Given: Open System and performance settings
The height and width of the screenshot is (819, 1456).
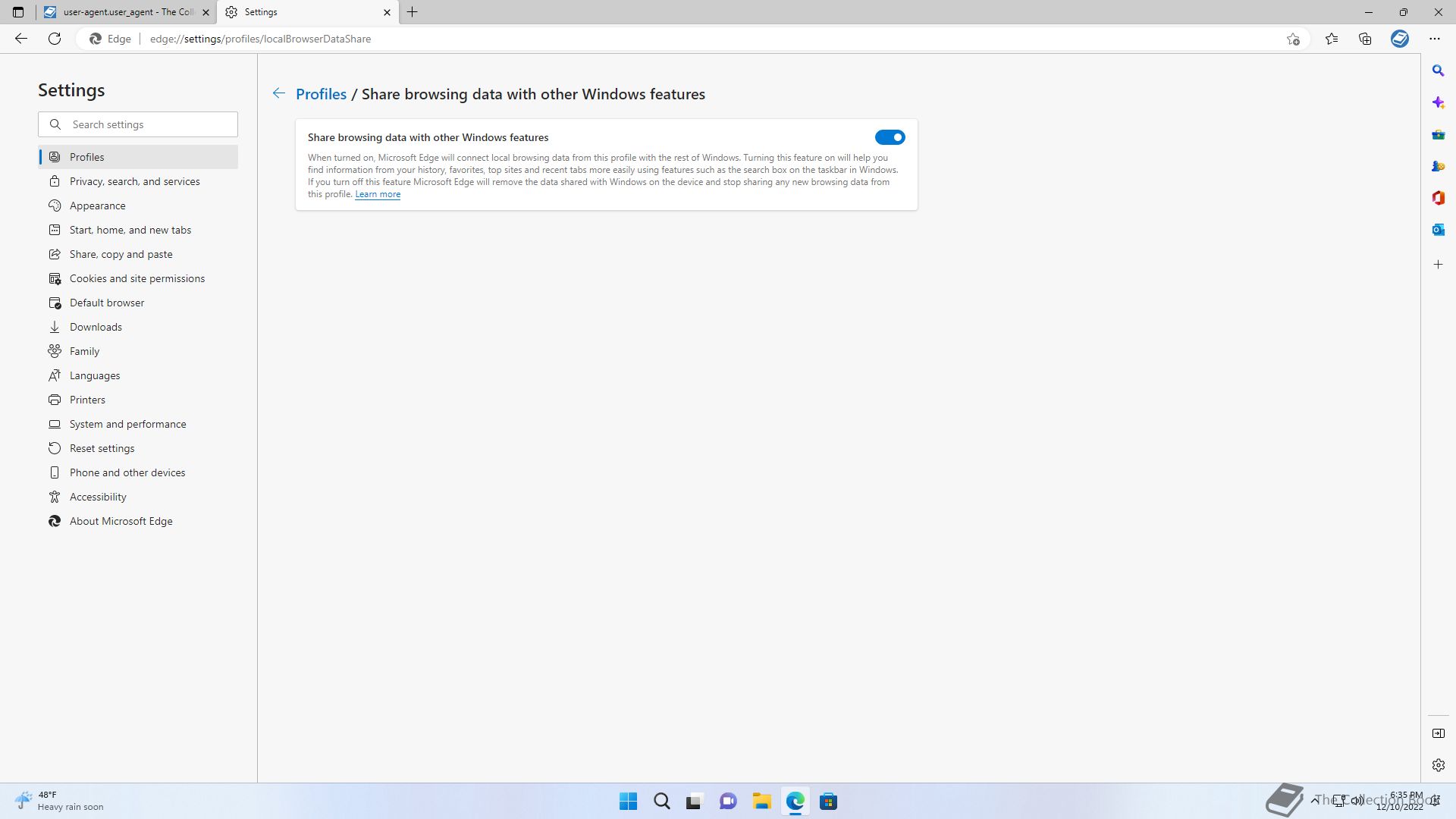Looking at the screenshot, I should coord(138,424).
